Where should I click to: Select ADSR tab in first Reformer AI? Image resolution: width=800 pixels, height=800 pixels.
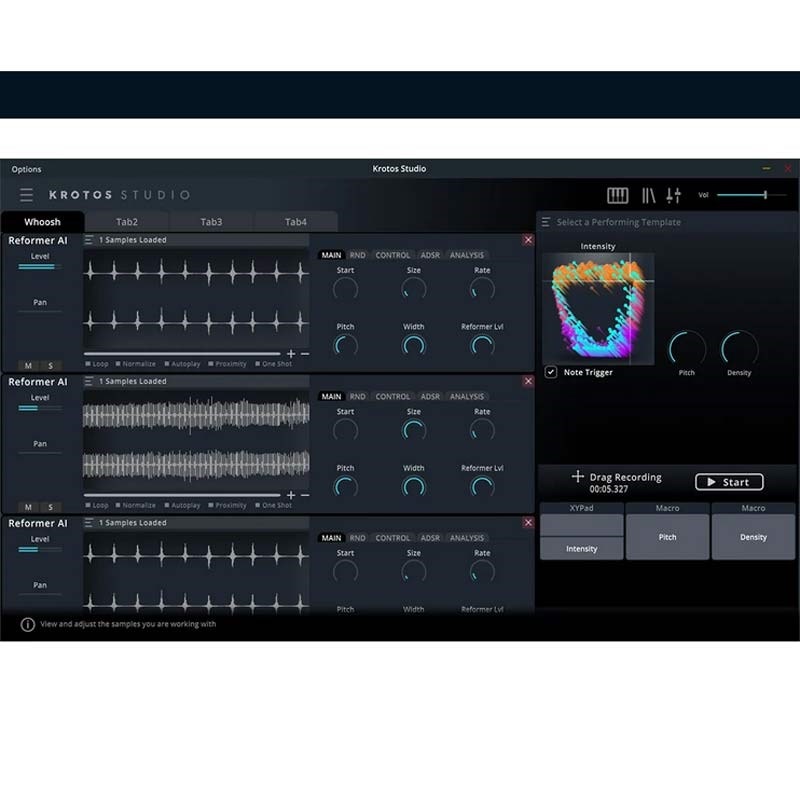430,255
